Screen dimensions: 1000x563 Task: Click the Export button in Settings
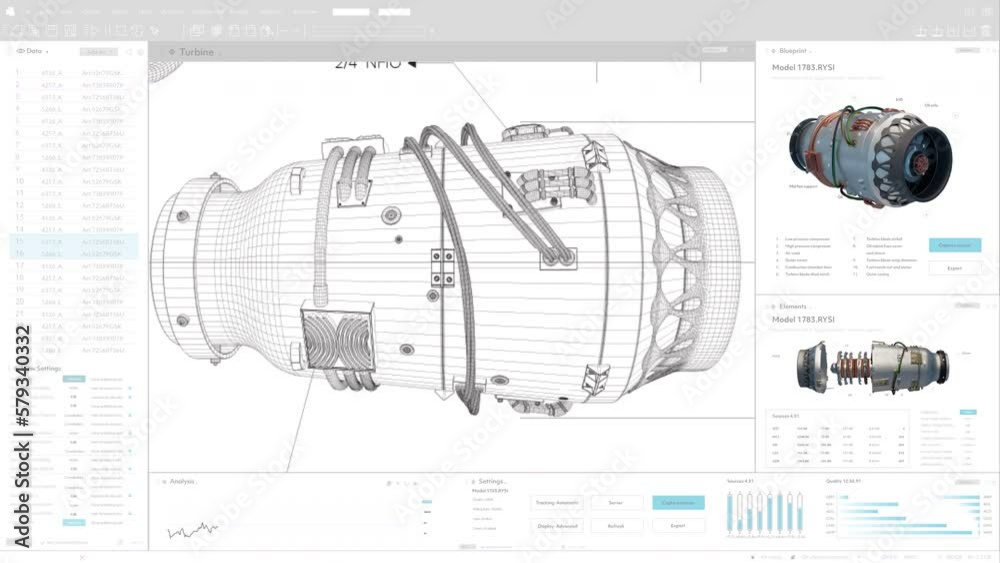coord(678,526)
